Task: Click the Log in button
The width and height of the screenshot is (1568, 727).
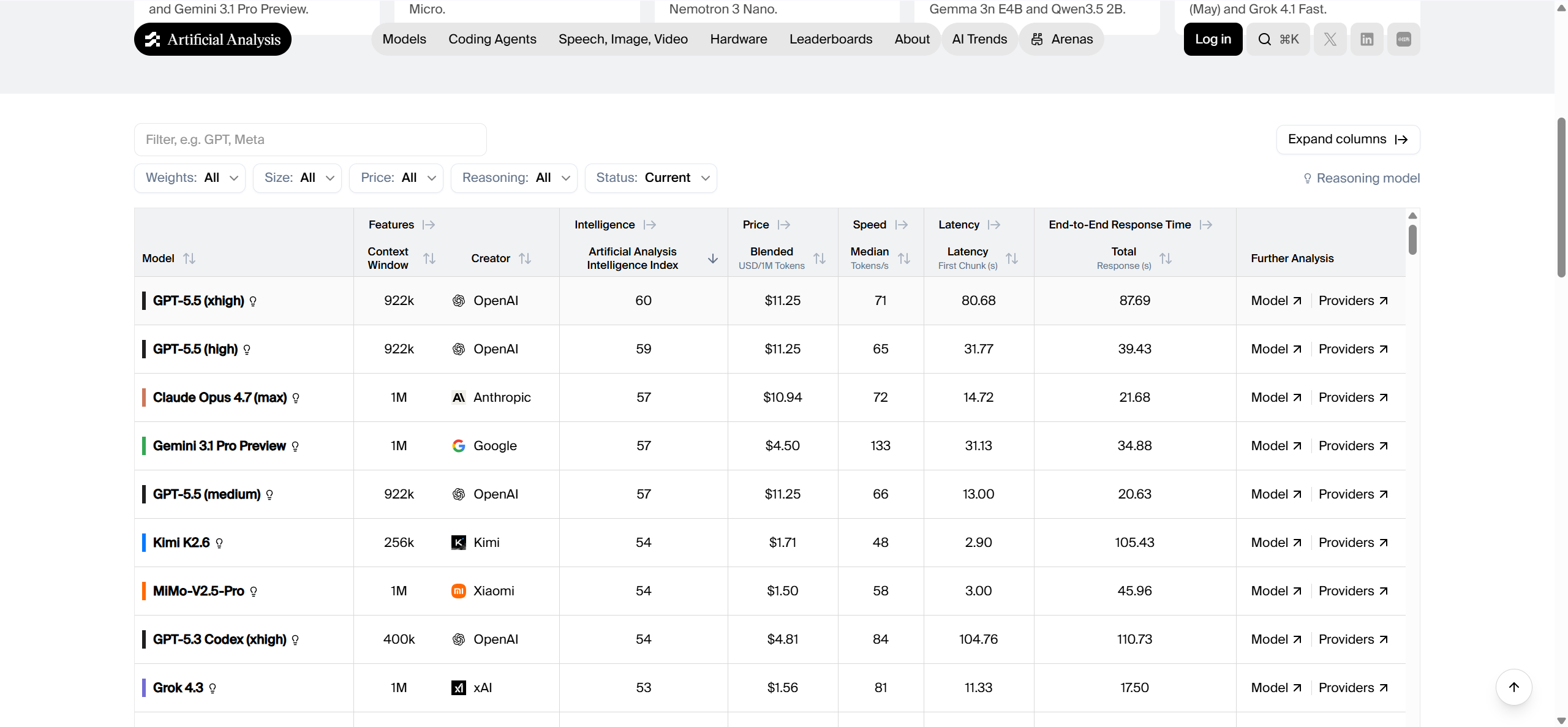Action: (x=1213, y=39)
